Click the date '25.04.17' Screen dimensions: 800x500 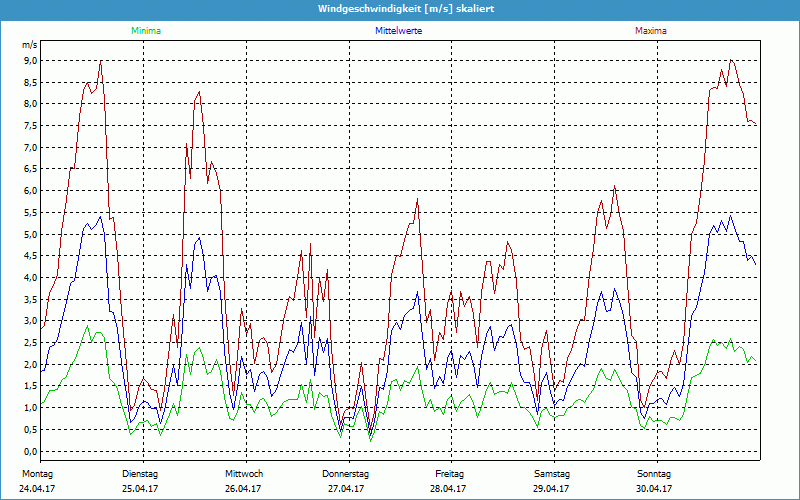tap(140, 489)
